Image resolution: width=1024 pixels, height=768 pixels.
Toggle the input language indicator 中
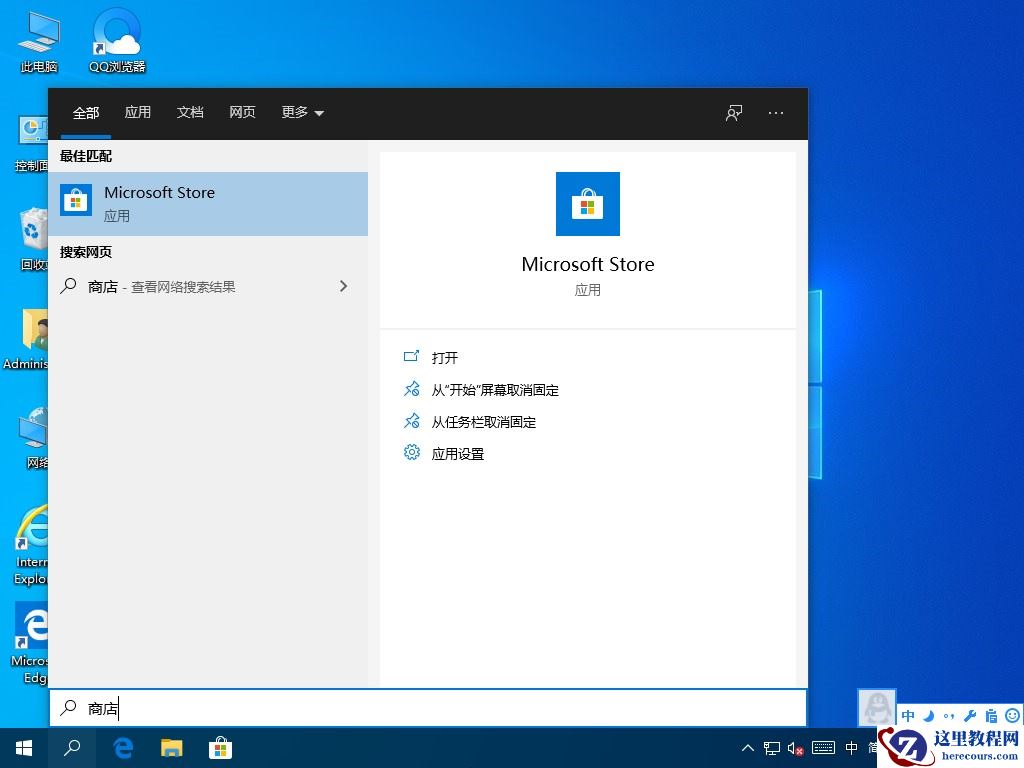pos(907,716)
